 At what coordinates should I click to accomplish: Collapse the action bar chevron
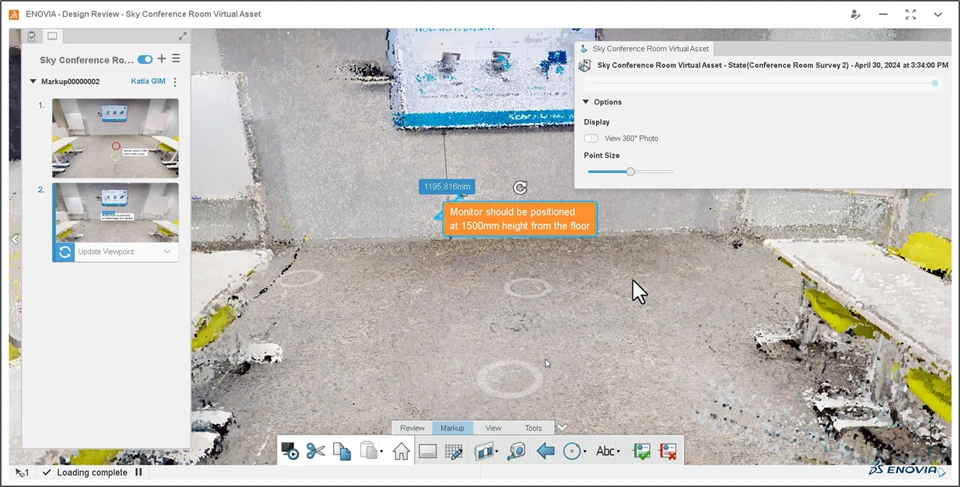(x=562, y=427)
